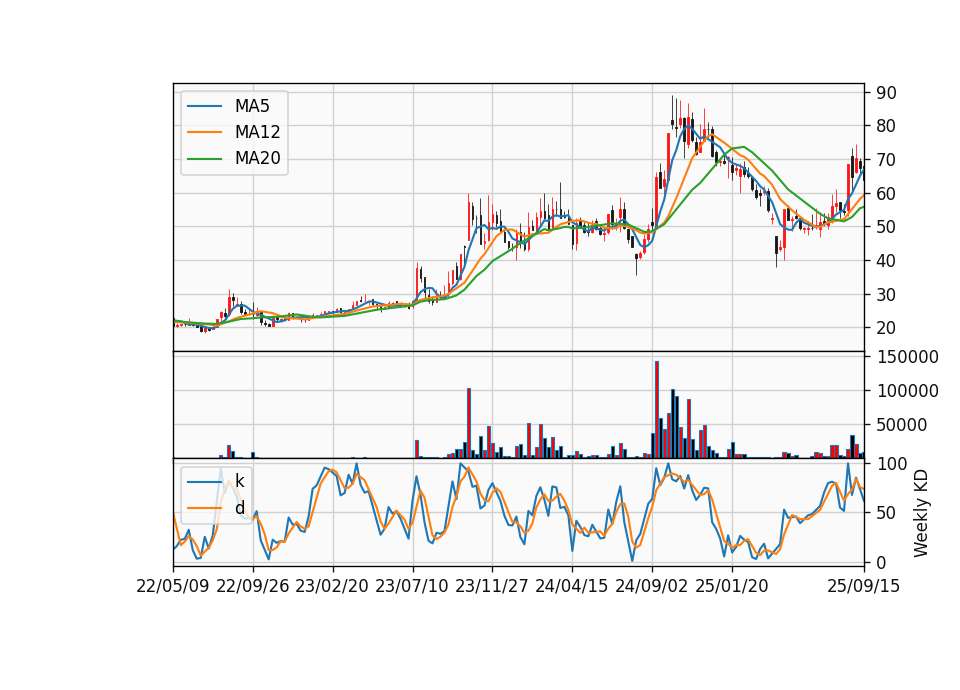Image resolution: width=960 pixels, height=690 pixels.
Task: Click the 60 price axis label
Action: [x=886, y=194]
